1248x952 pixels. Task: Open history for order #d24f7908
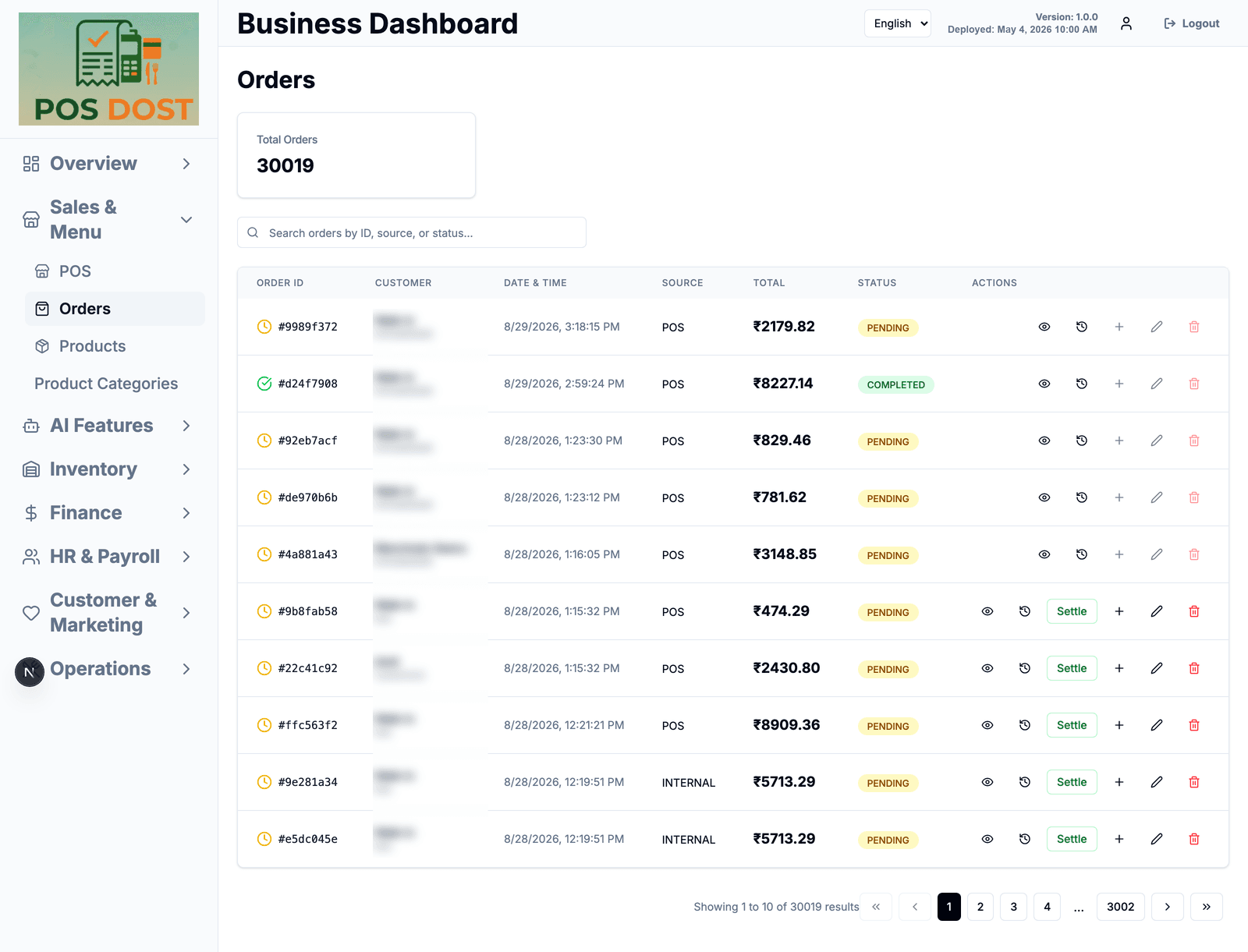click(x=1082, y=384)
